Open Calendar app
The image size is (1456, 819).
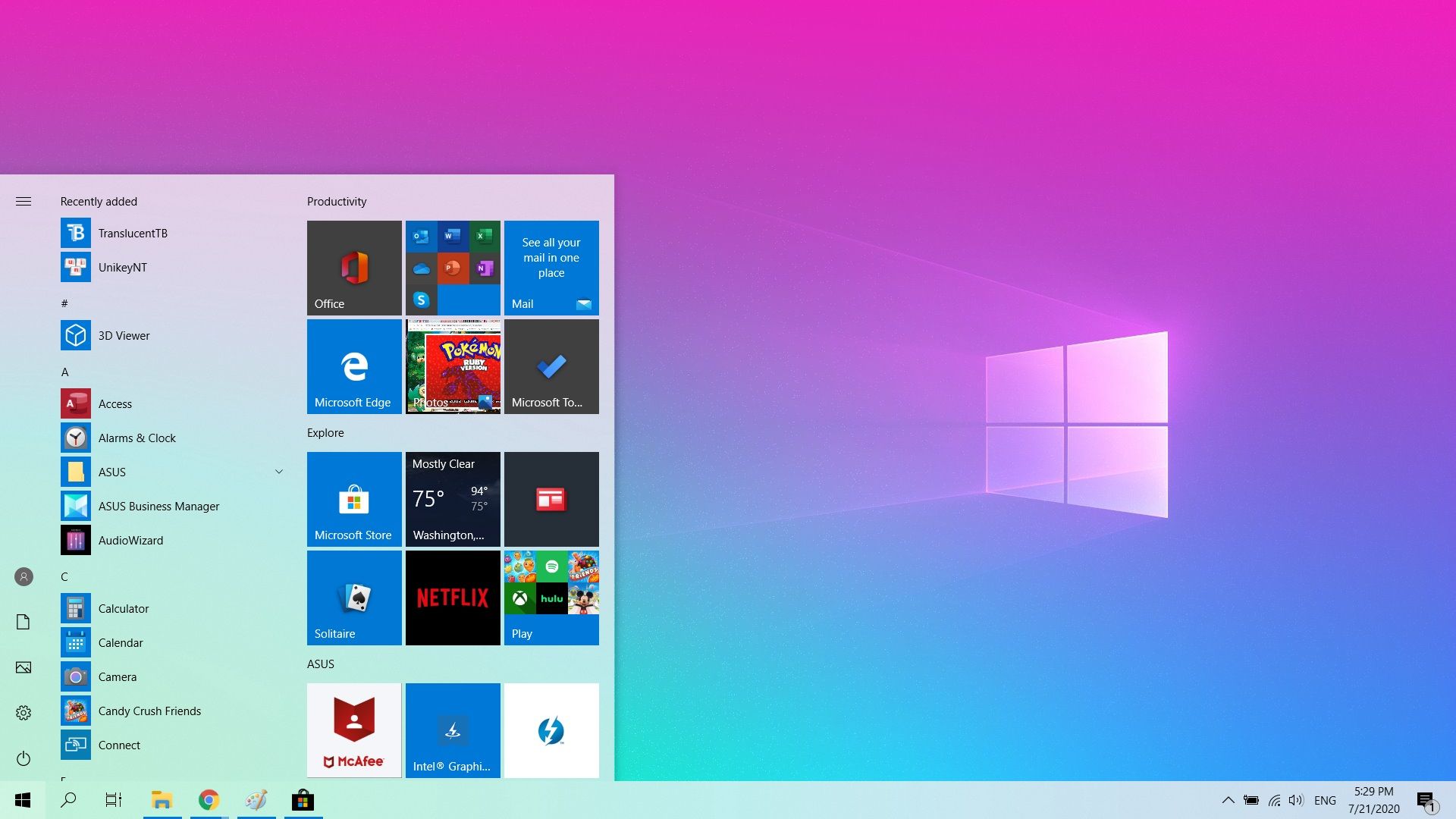pos(174,642)
